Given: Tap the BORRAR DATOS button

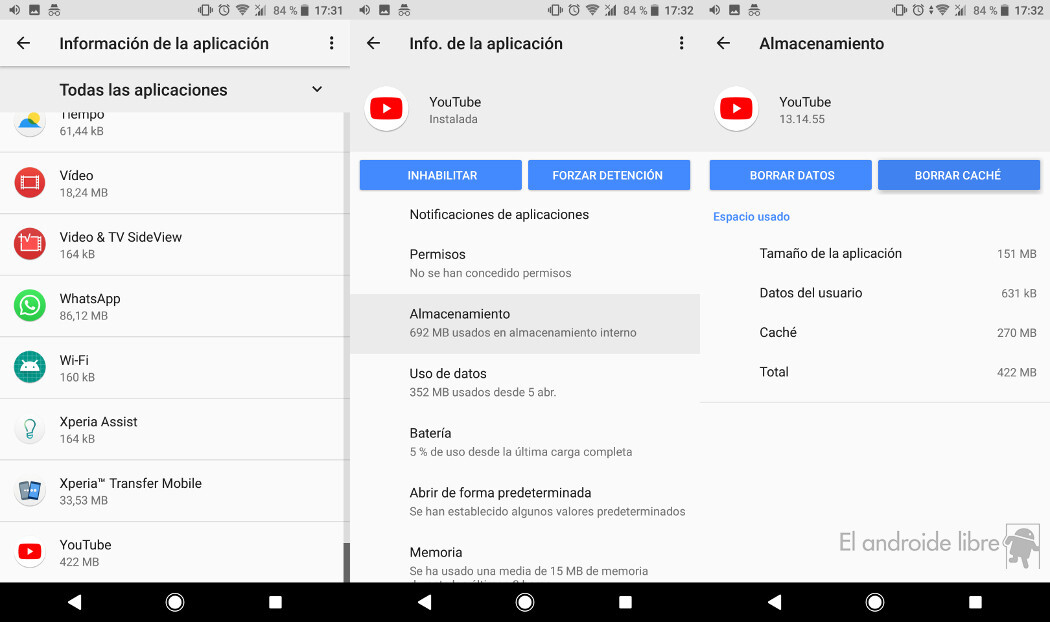Looking at the screenshot, I should coord(791,175).
